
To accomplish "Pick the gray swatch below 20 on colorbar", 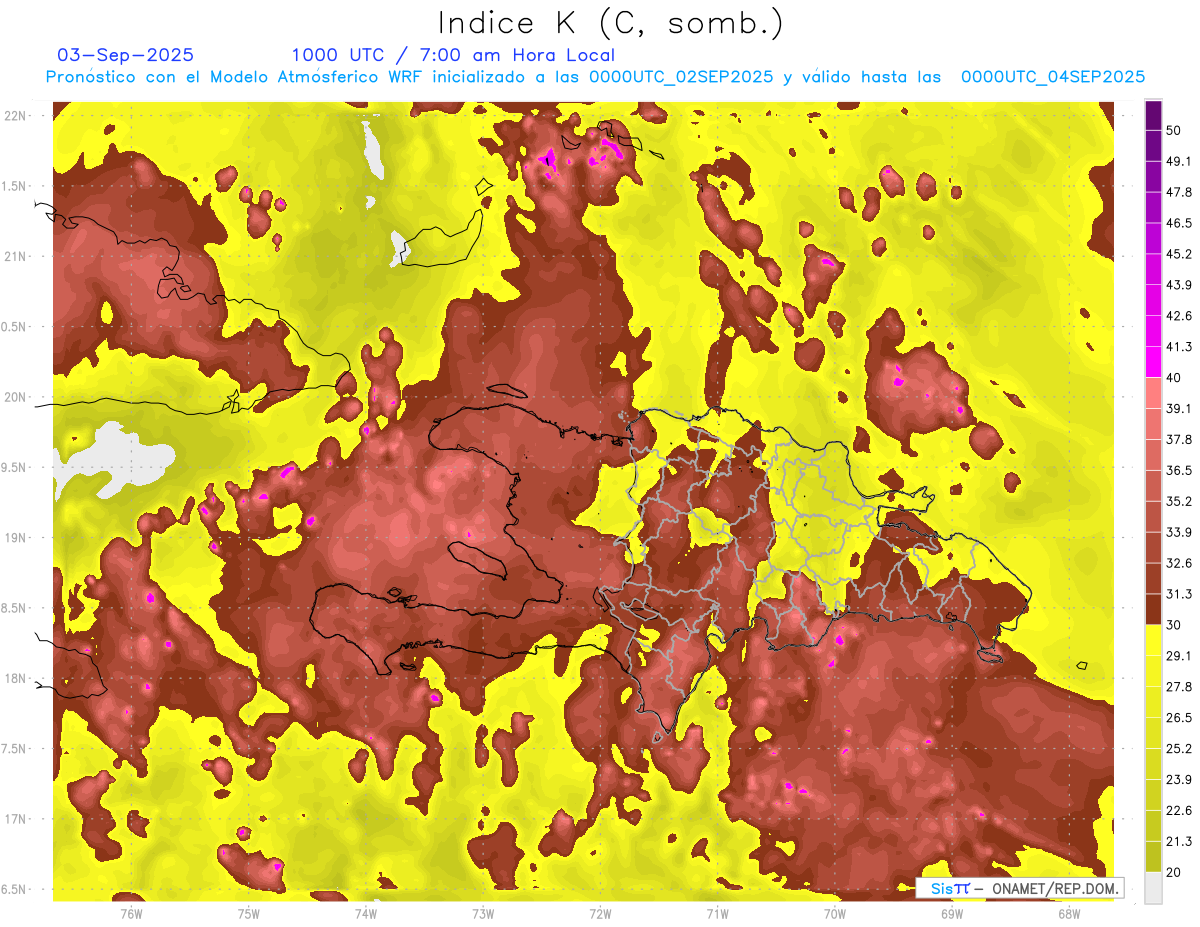I will click(x=1153, y=887).
